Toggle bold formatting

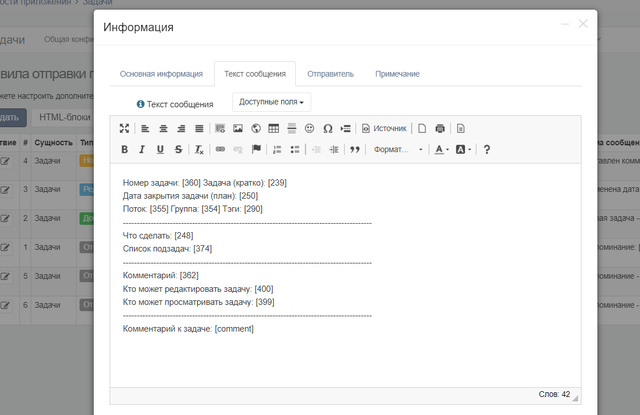124,149
